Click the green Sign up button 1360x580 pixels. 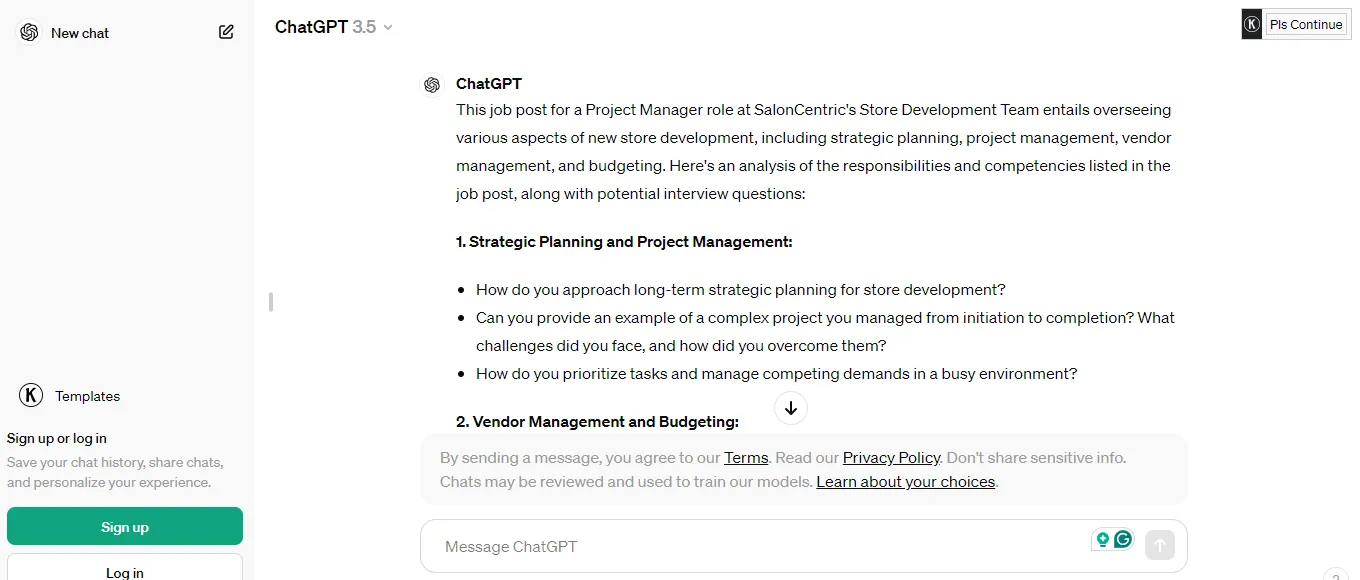(x=125, y=526)
